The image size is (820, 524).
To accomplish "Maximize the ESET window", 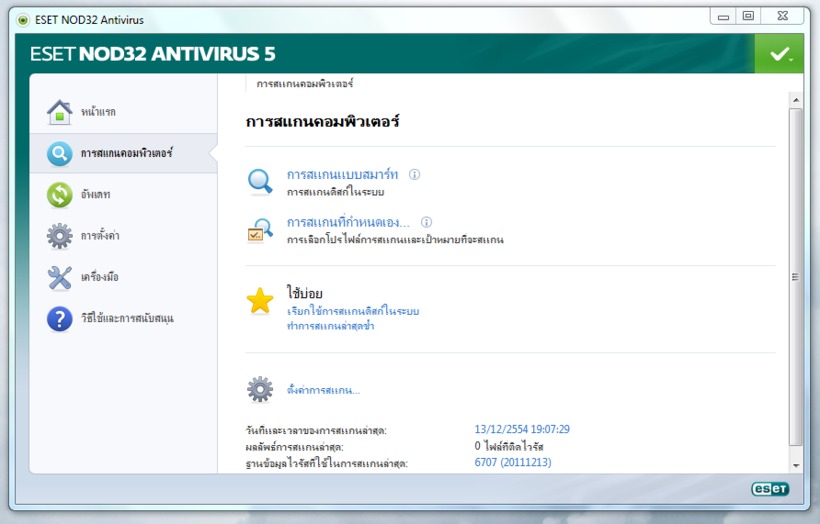I will coord(748,16).
